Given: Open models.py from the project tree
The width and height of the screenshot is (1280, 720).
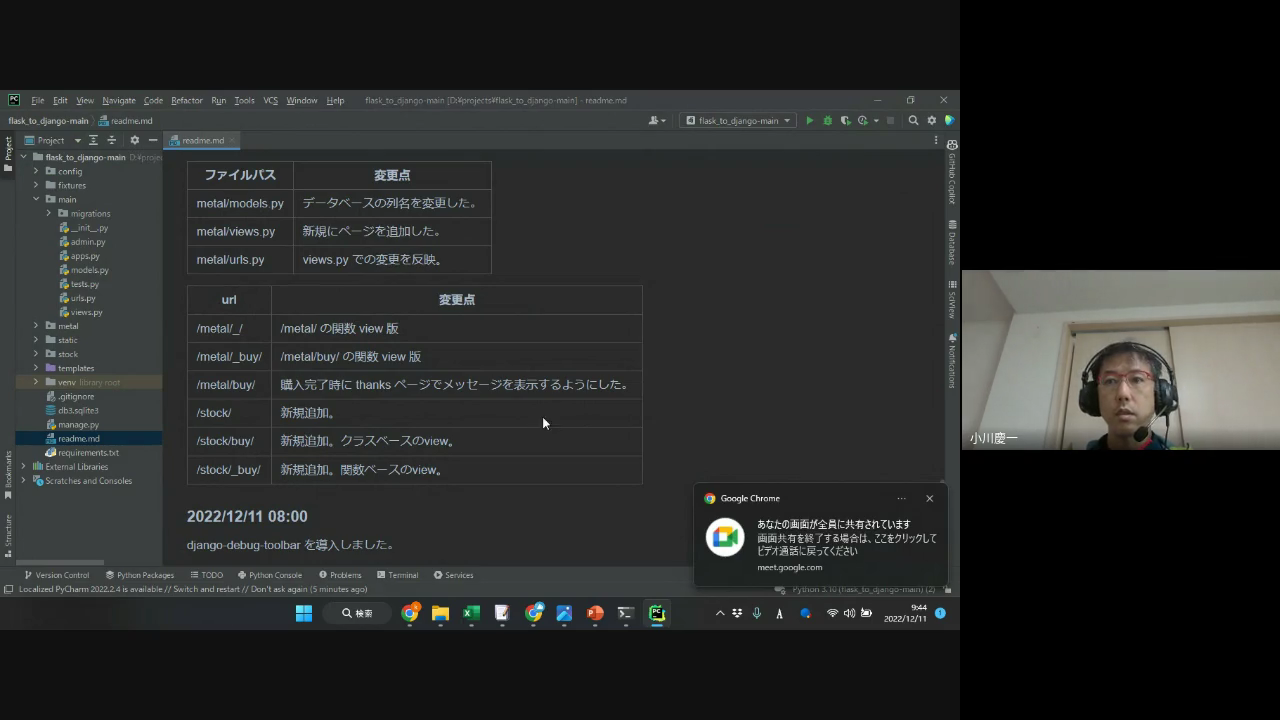Looking at the screenshot, I should point(89,270).
